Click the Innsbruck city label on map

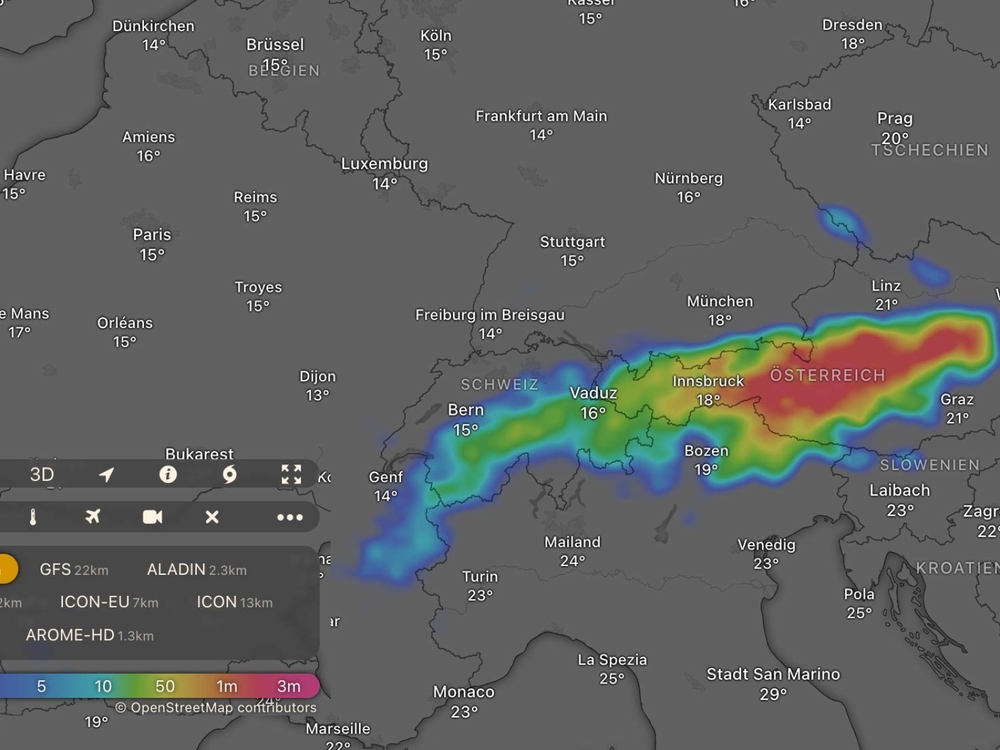click(708, 381)
